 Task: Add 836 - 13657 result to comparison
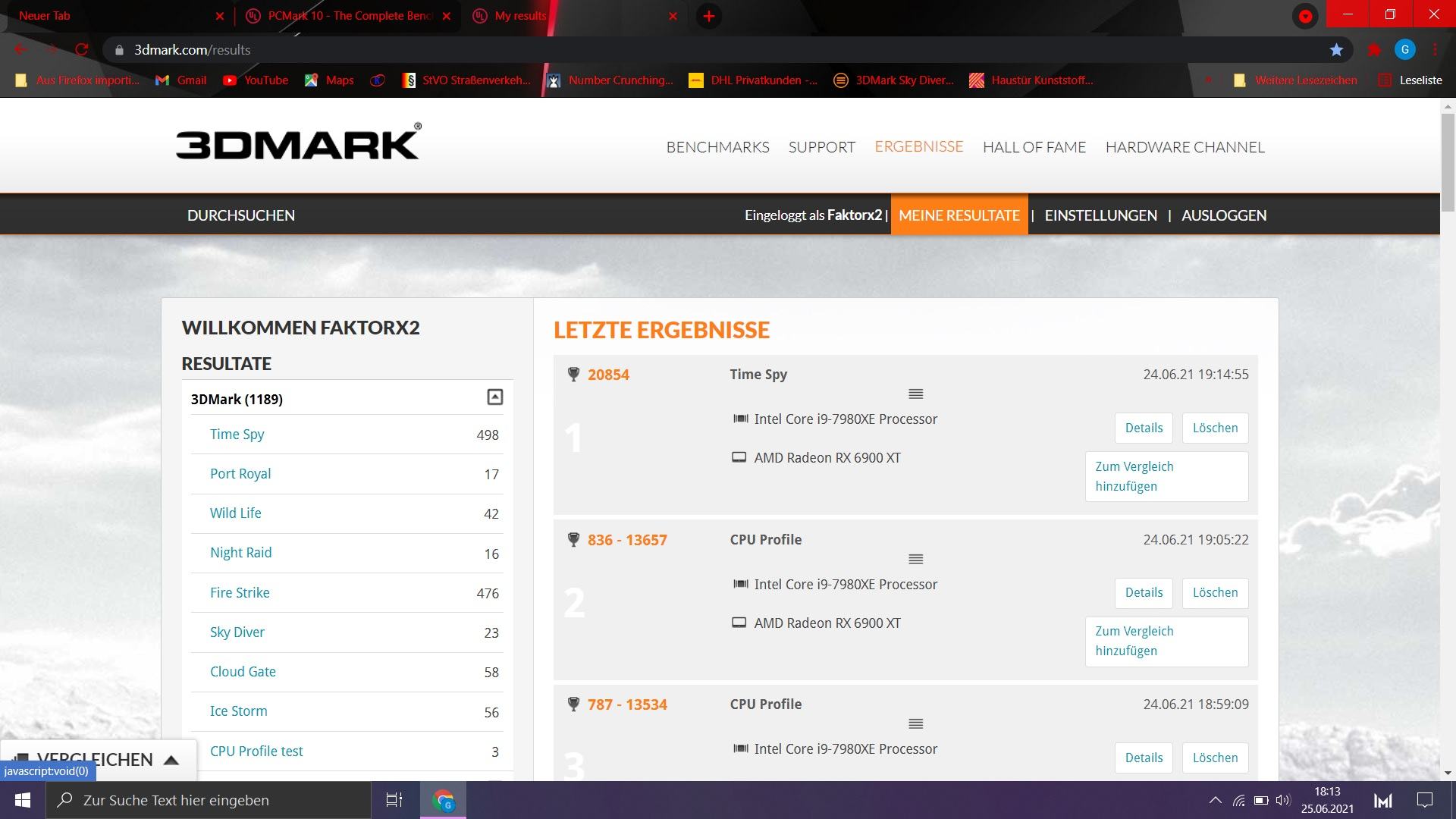point(1166,642)
